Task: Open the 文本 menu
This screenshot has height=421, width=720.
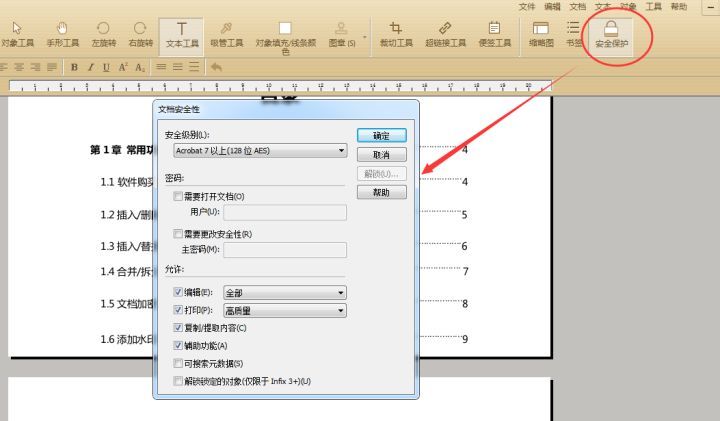Action: click(x=603, y=6)
